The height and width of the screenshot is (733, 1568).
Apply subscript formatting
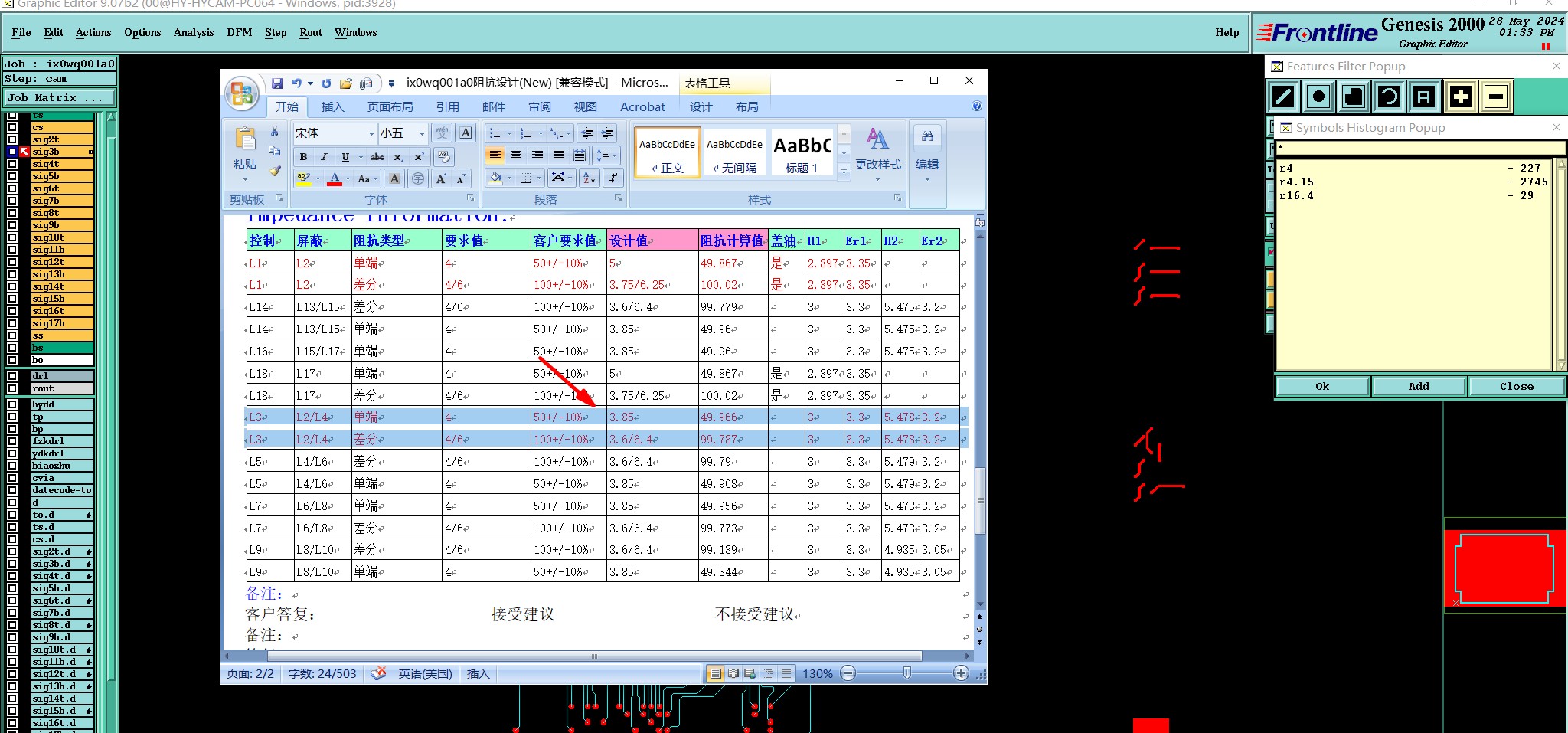pyautogui.click(x=398, y=156)
